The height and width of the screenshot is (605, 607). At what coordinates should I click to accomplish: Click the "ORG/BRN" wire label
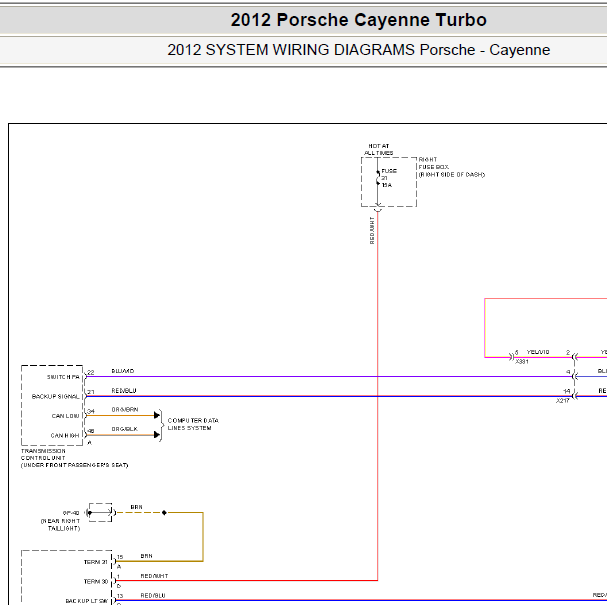(125, 409)
